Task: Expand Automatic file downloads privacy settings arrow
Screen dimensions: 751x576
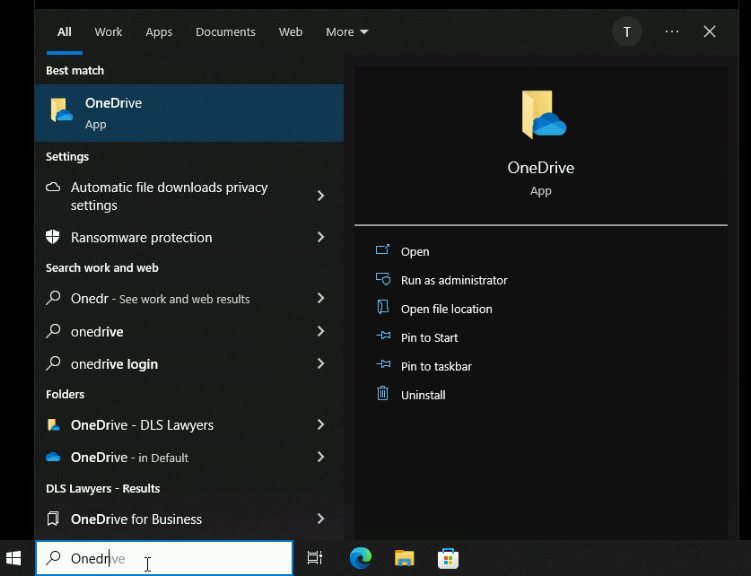Action: click(x=321, y=196)
